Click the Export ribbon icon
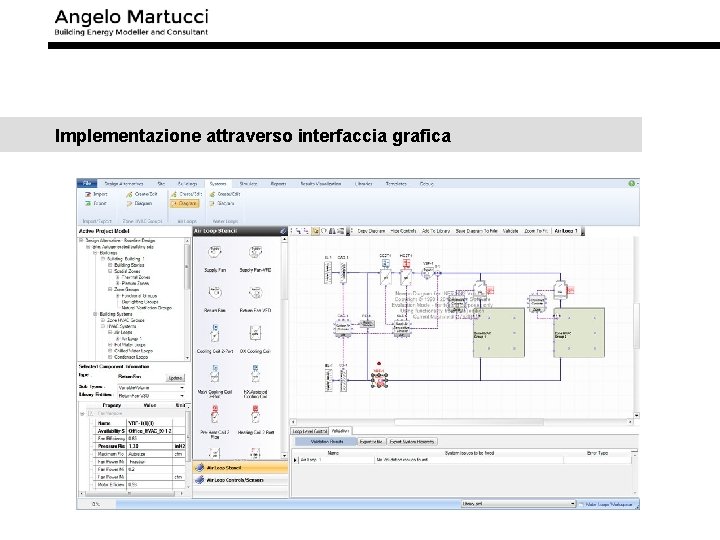Image resolution: width=720 pixels, height=540 pixels. pyautogui.click(x=88, y=203)
